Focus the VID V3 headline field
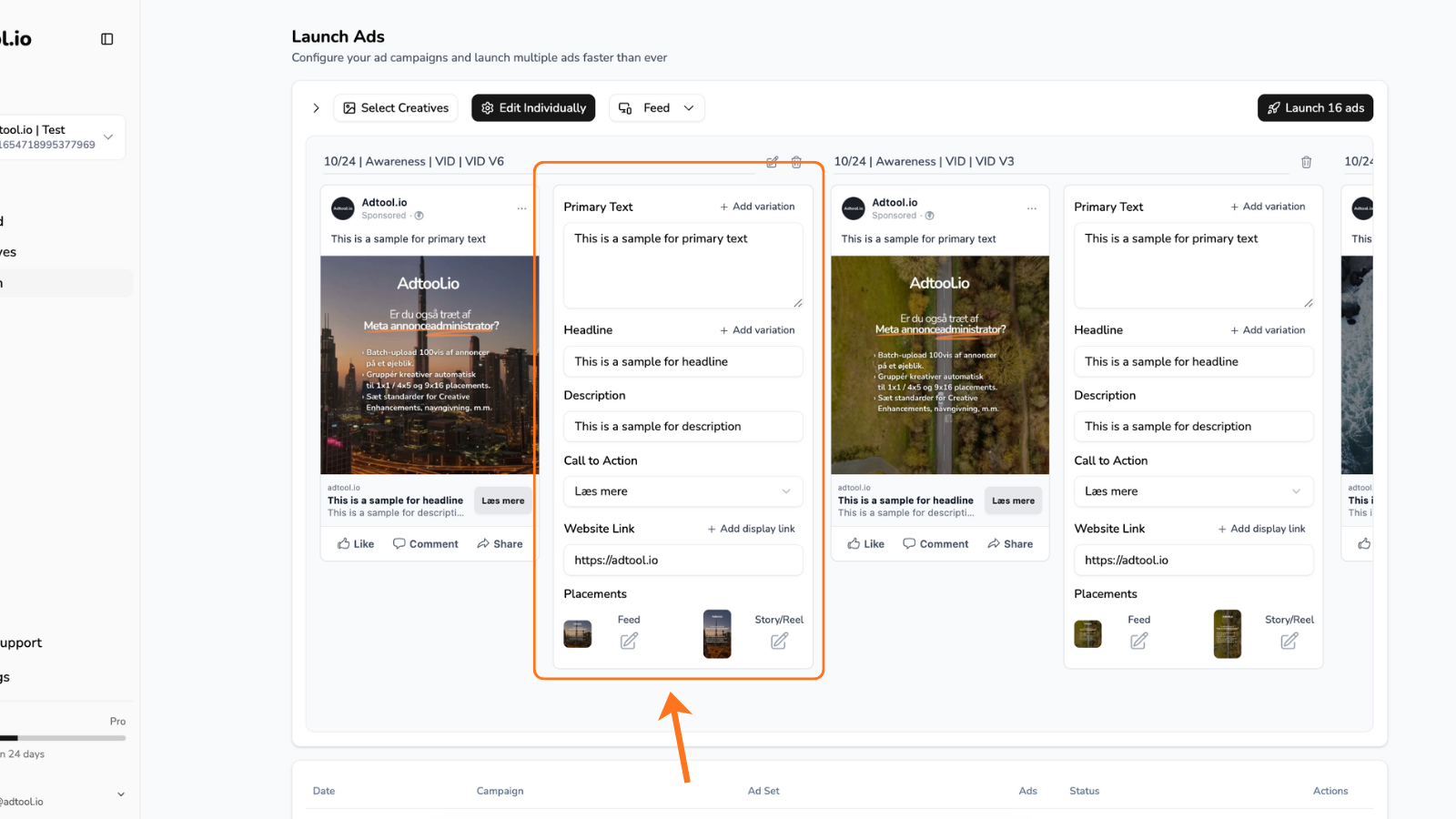 (1194, 361)
